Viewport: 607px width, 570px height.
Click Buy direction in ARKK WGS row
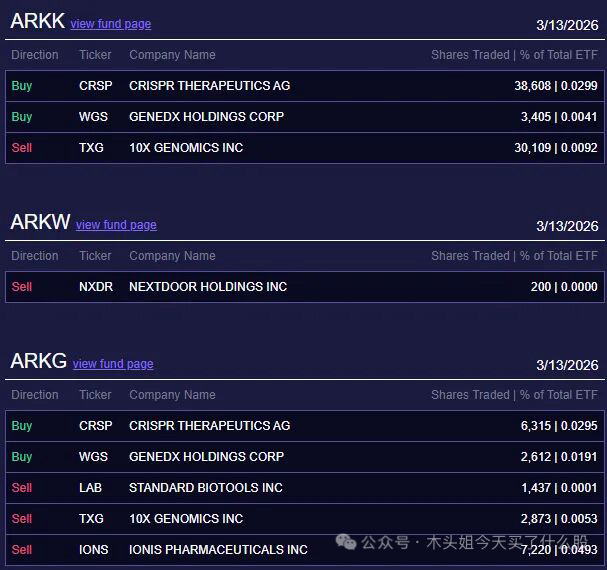[x=22, y=117]
